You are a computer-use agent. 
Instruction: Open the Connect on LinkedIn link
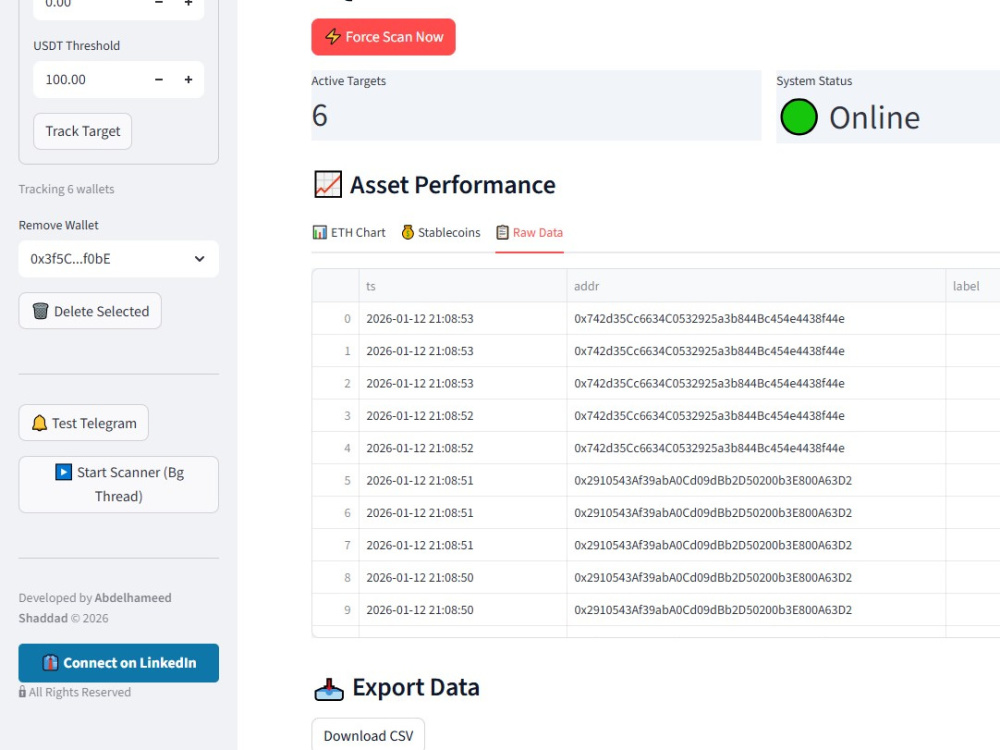[x=119, y=663]
